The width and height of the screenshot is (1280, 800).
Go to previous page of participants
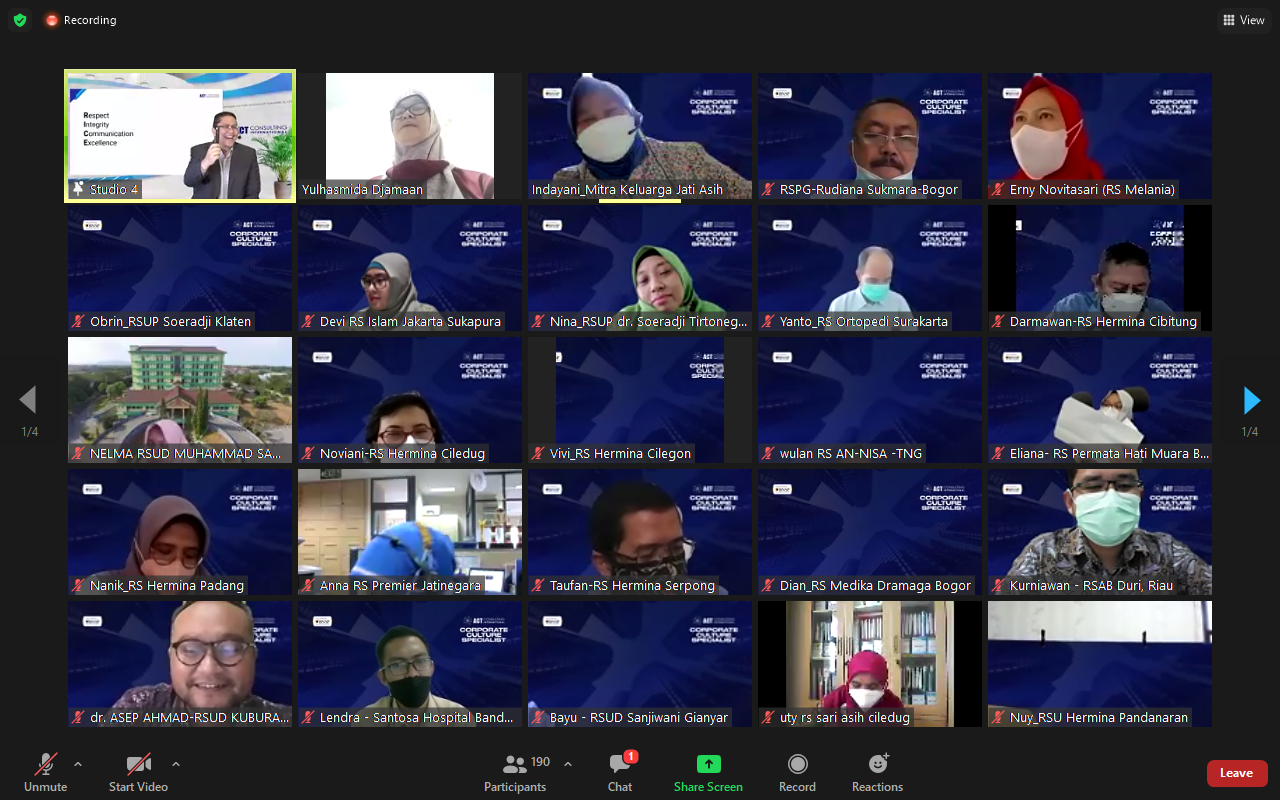[x=28, y=400]
